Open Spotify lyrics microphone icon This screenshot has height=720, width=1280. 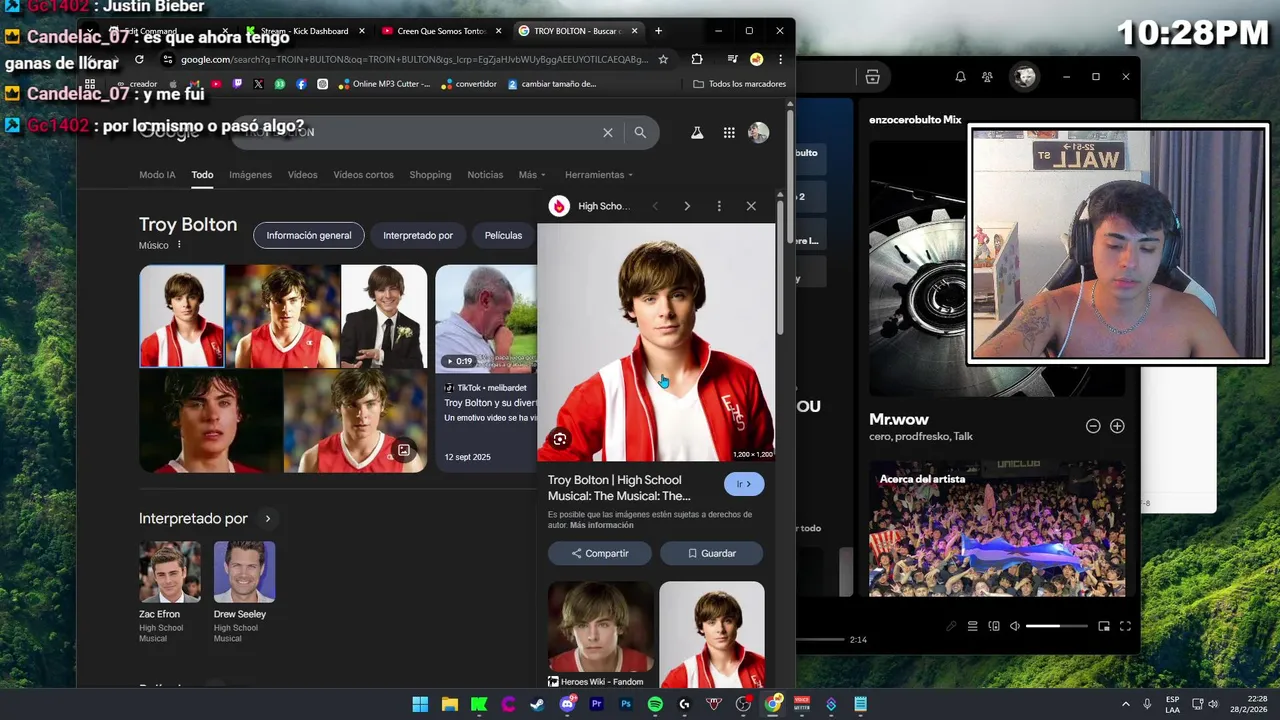coord(951,626)
